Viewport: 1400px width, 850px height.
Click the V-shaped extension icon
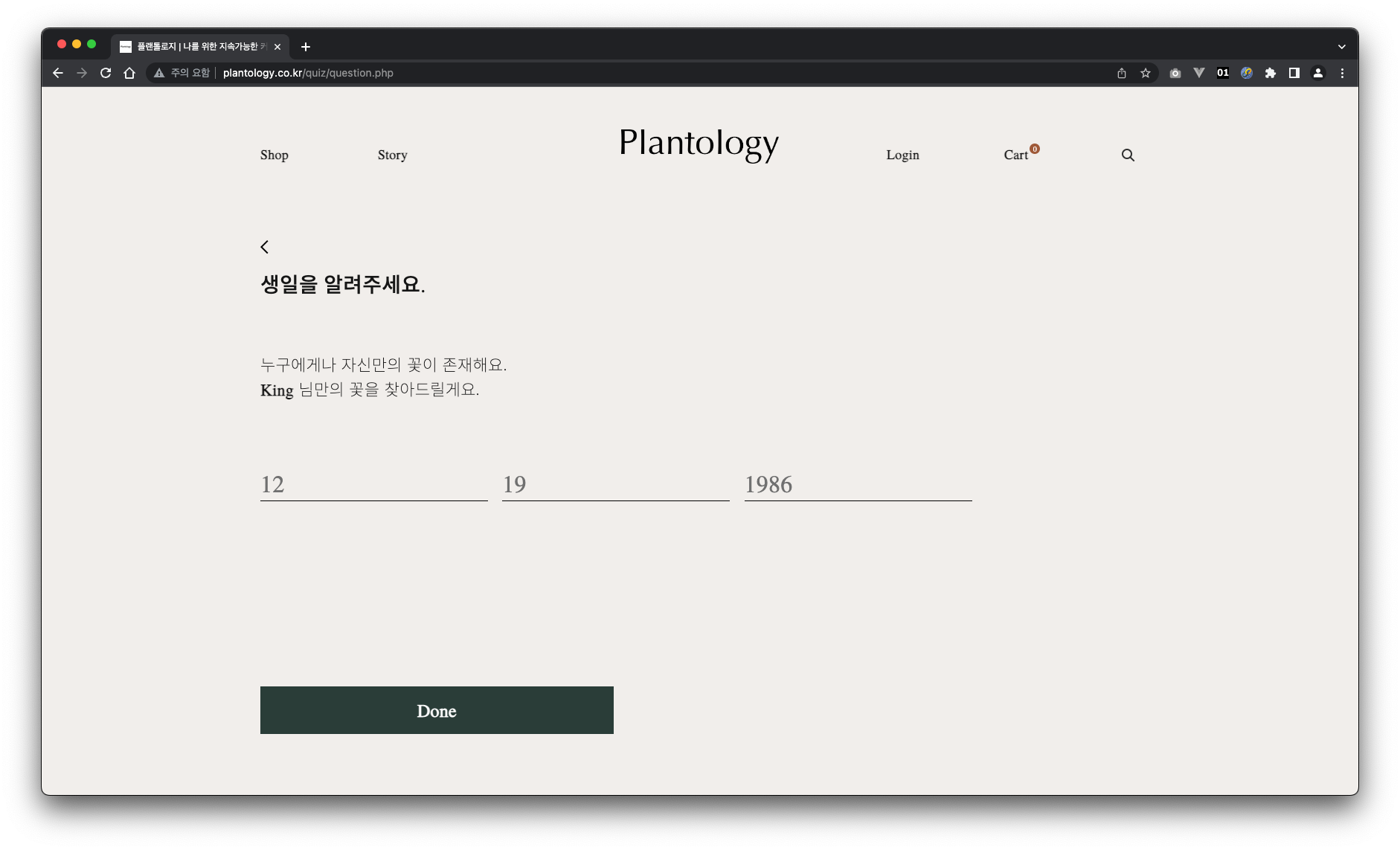(1199, 73)
